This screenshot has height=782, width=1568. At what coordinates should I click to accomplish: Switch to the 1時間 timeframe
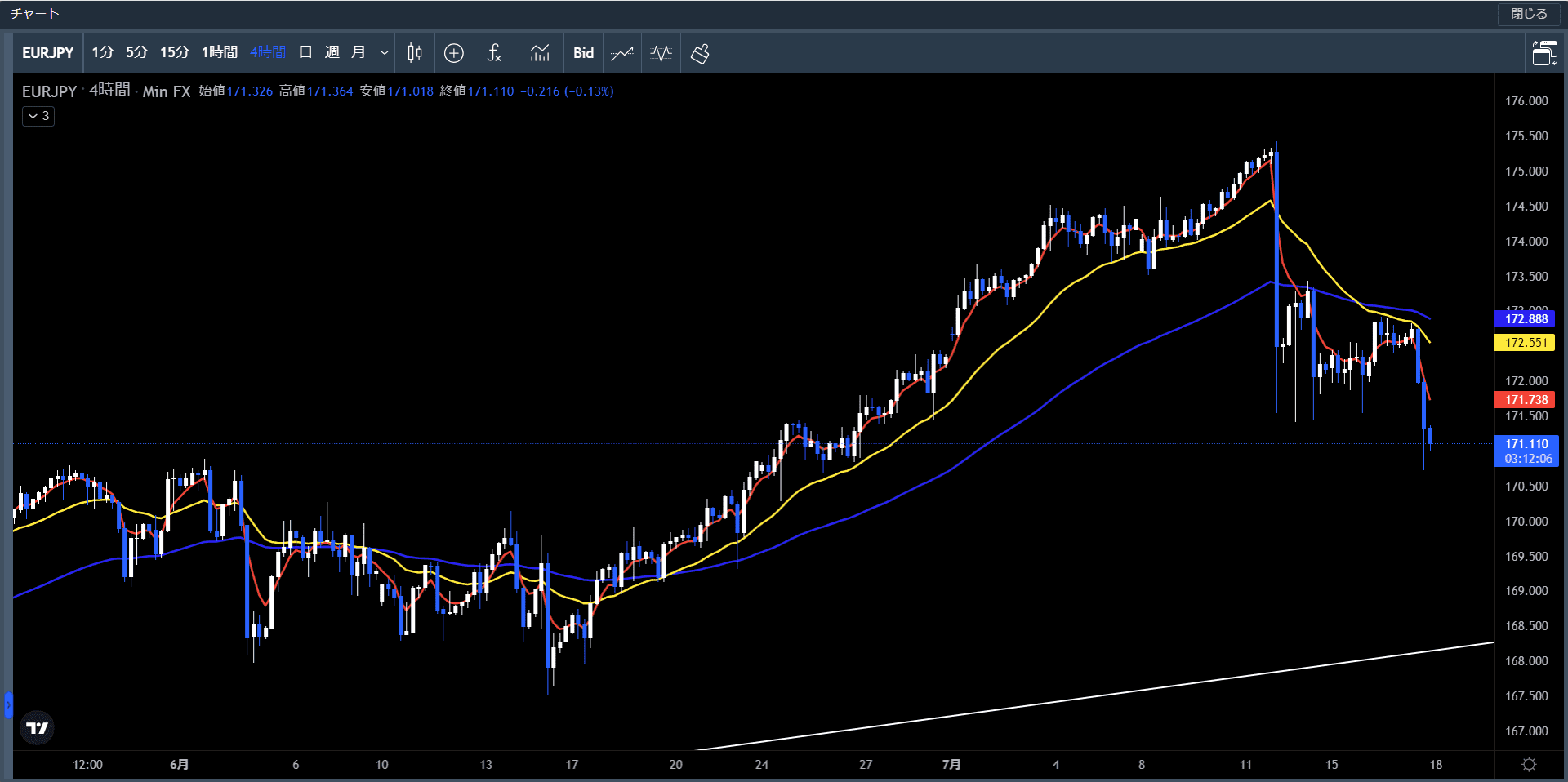220,53
